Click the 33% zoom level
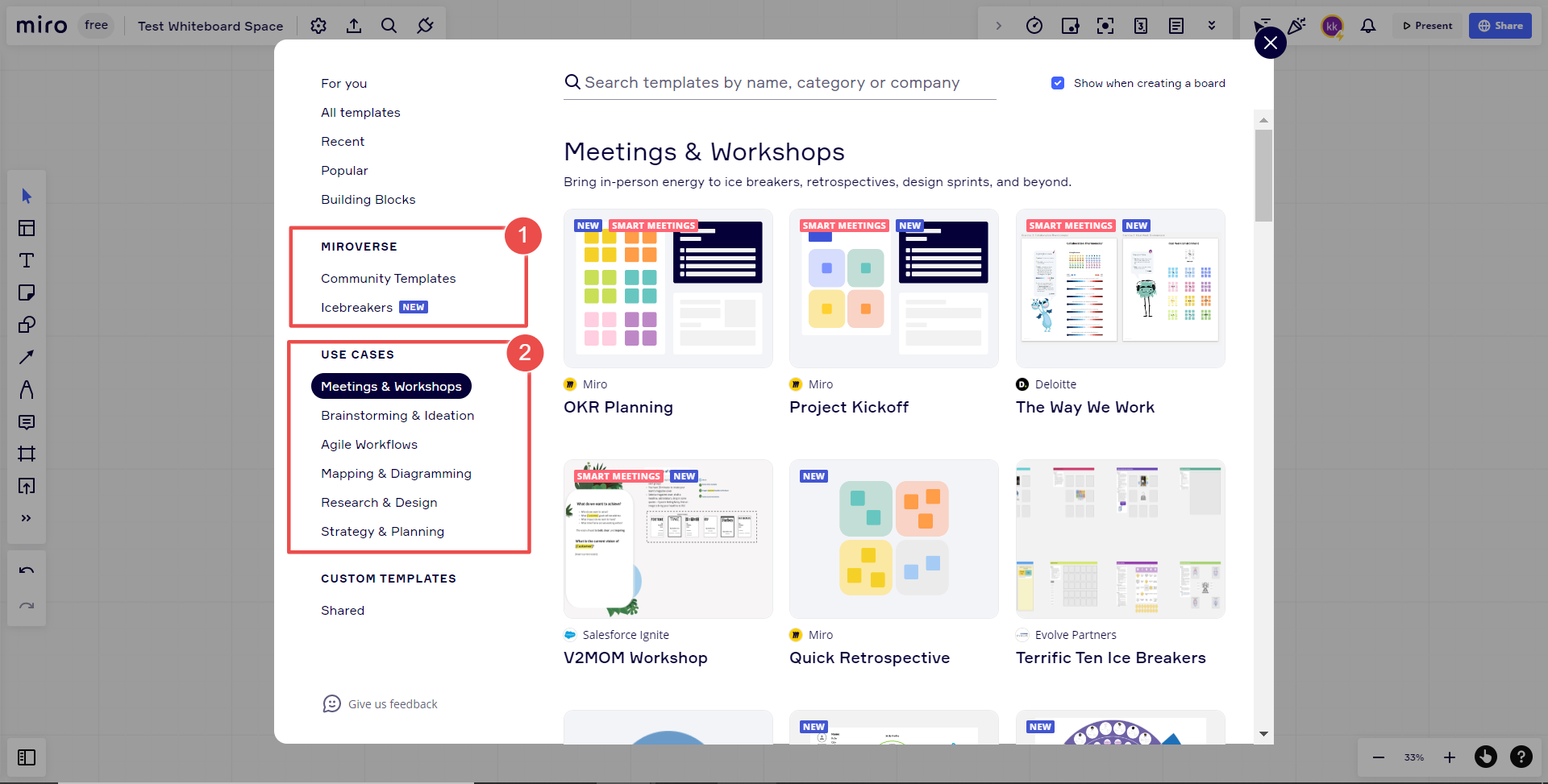The image size is (1548, 784). click(1414, 757)
